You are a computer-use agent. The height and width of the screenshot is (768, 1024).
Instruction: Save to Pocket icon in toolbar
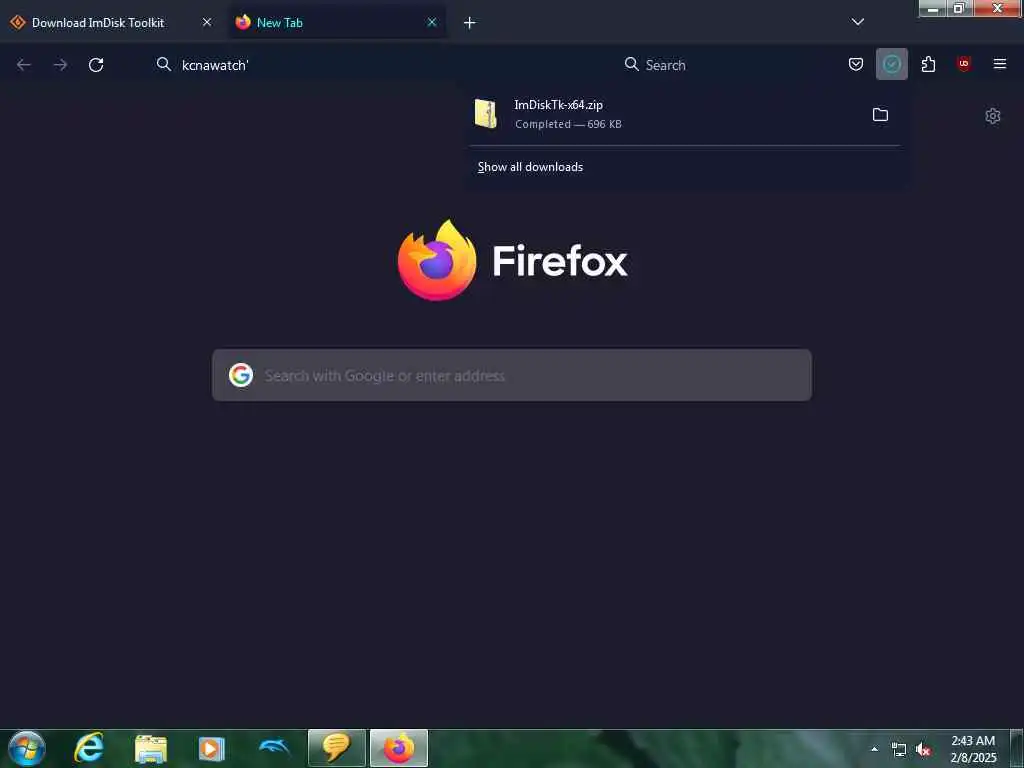[856, 64]
